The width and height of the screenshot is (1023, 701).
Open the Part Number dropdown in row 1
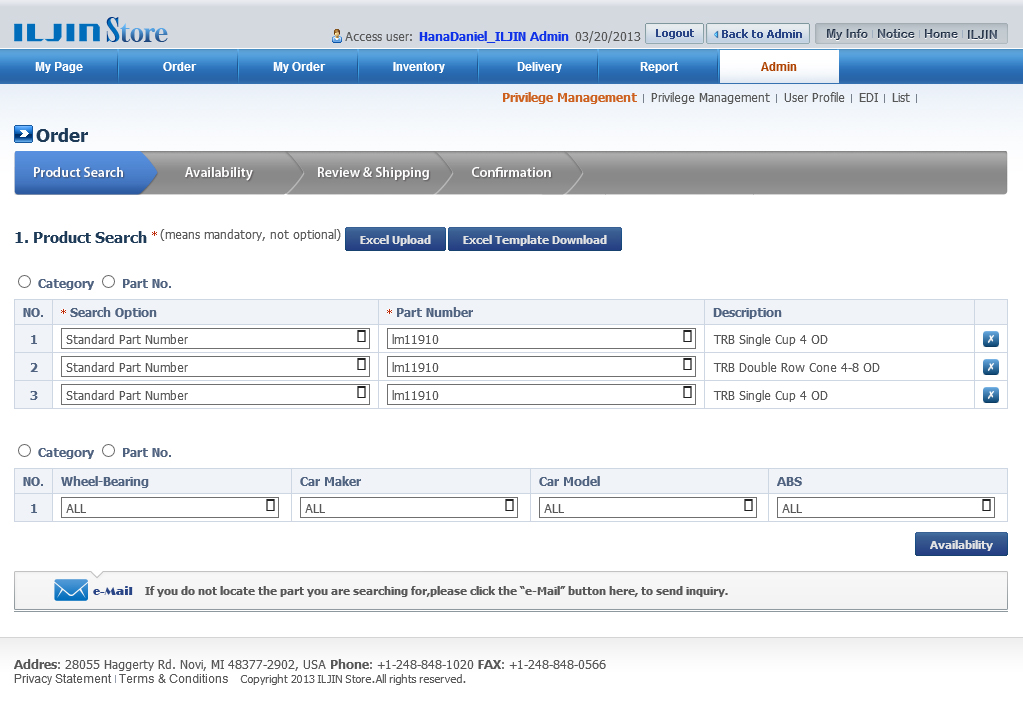coord(541,339)
